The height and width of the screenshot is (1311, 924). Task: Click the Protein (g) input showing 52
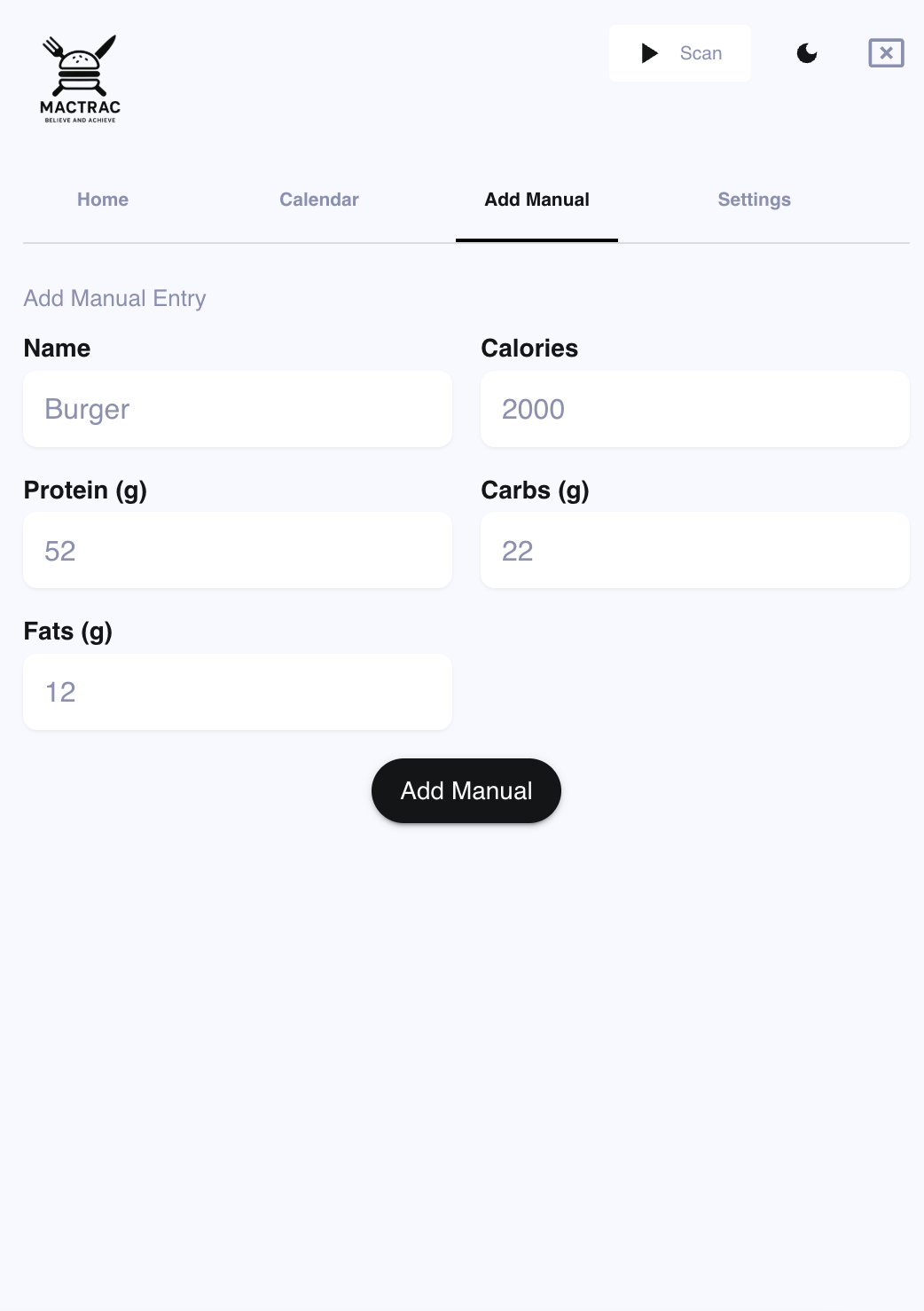click(x=237, y=550)
